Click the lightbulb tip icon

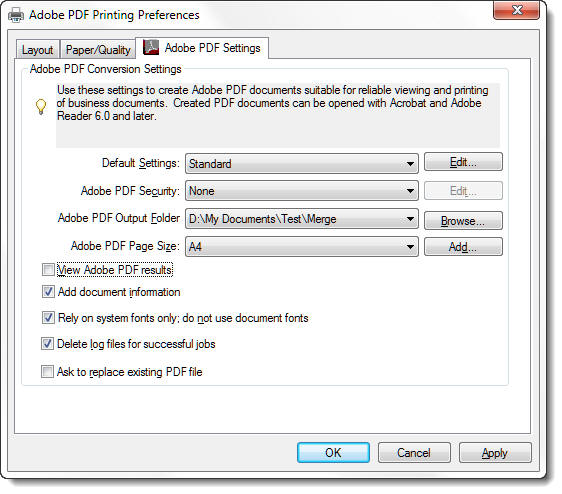tap(41, 106)
